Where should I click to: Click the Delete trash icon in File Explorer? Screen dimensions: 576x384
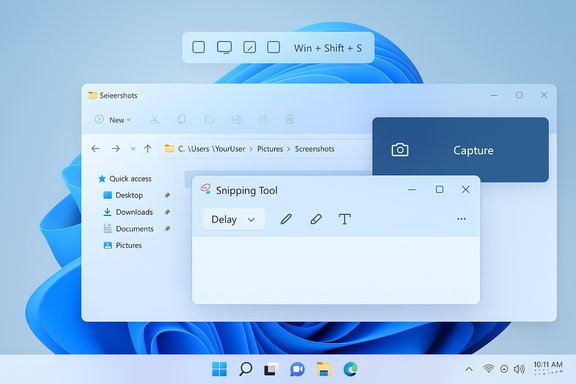290,119
